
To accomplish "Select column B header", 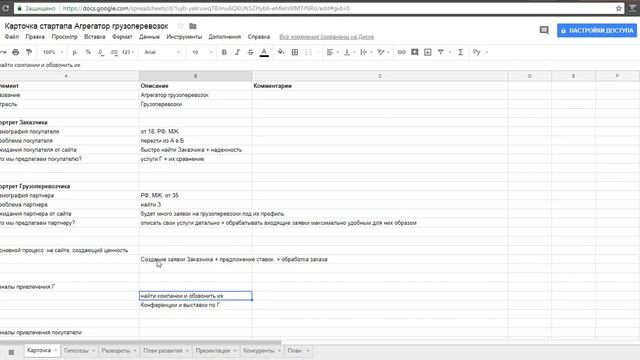I will click(x=196, y=76).
